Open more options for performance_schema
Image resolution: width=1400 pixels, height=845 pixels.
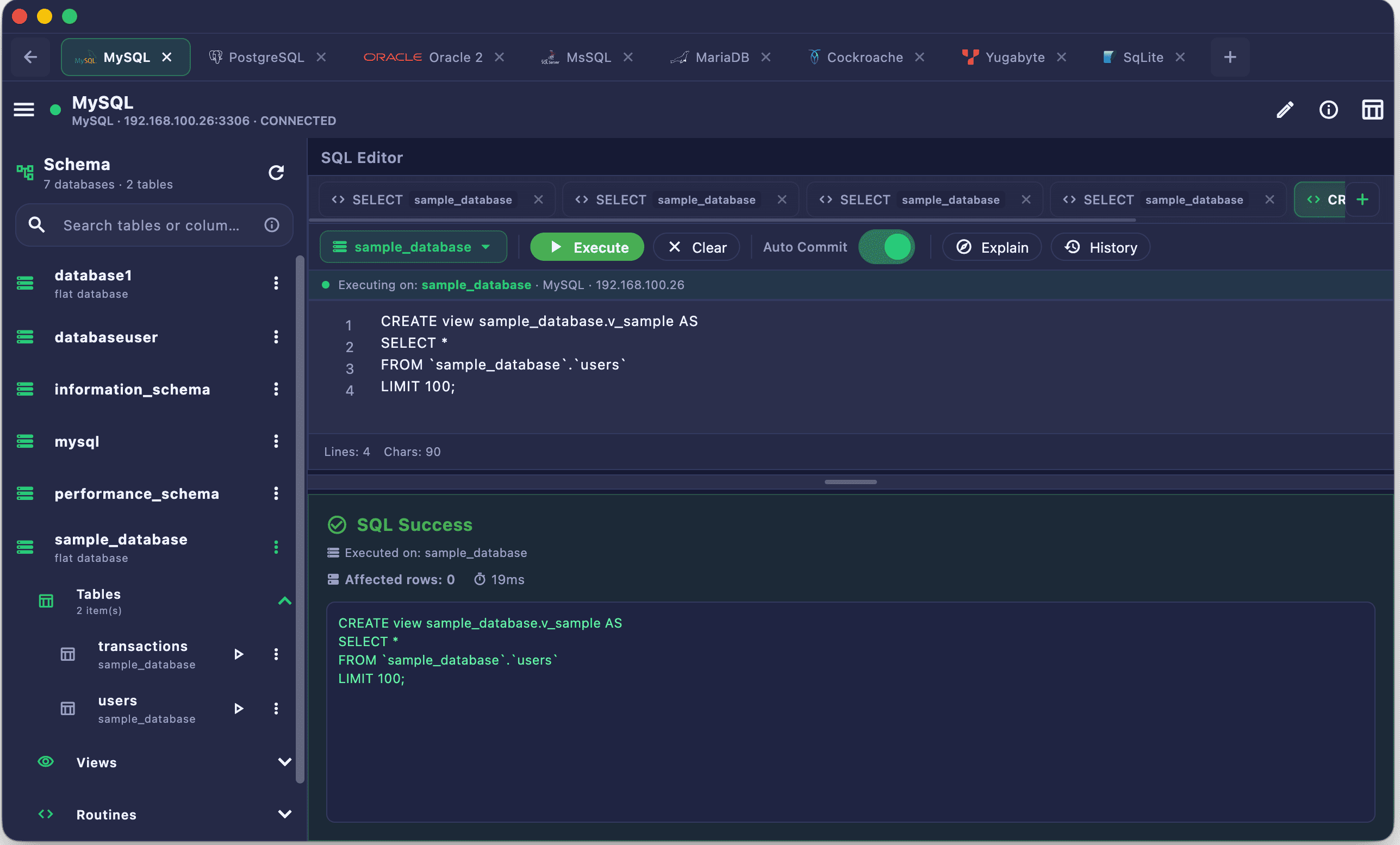(276, 493)
